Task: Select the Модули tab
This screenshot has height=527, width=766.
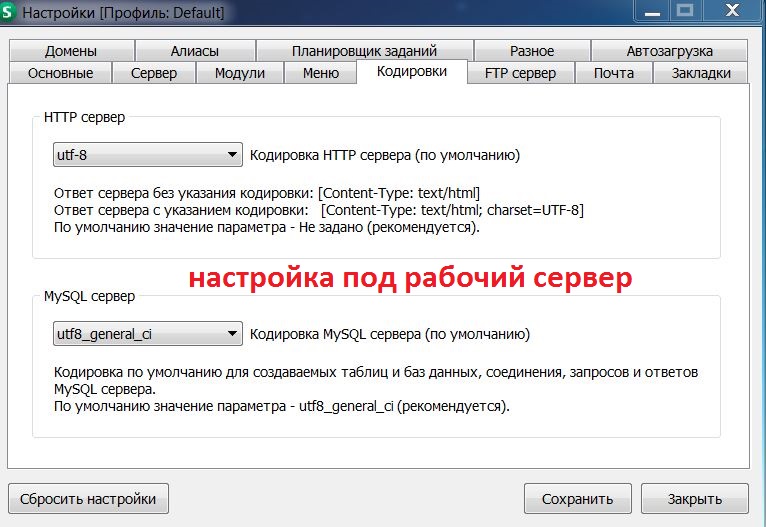Action: point(240,73)
